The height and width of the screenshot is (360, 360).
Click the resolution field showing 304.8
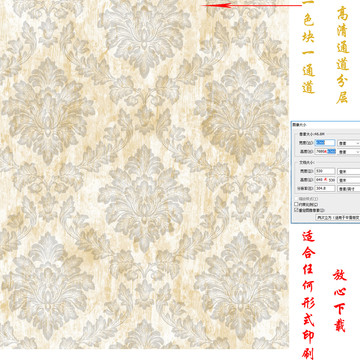click(325, 188)
